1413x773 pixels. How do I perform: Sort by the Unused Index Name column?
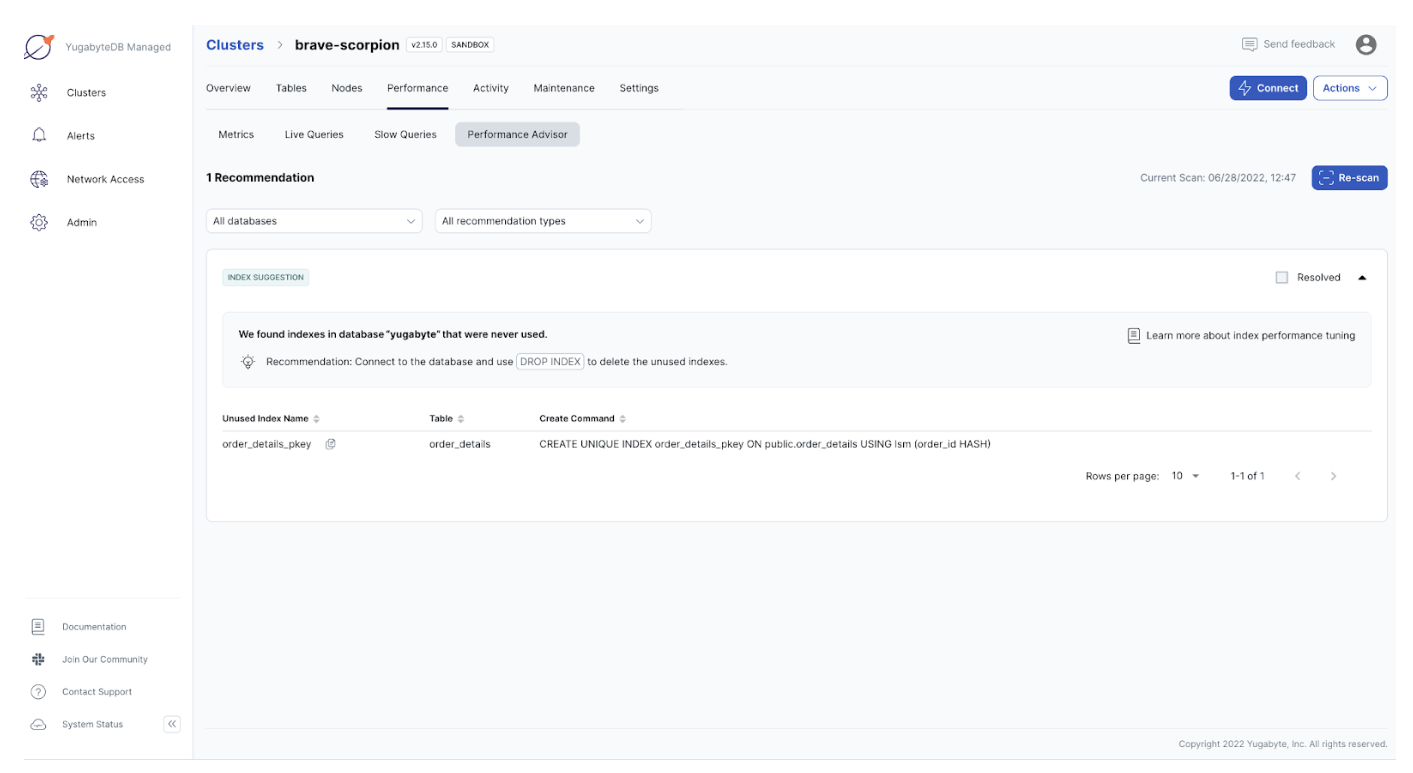pos(316,418)
